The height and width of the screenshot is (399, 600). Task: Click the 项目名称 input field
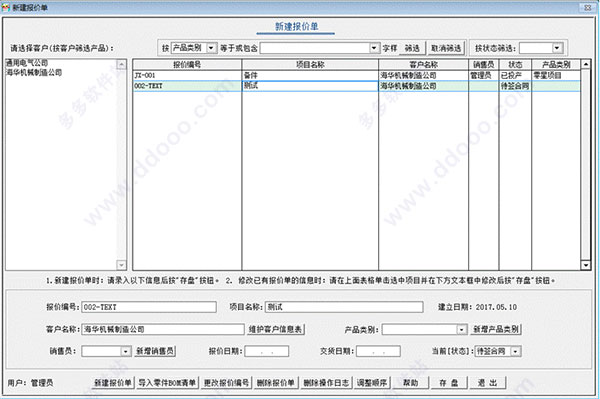(x=344, y=307)
